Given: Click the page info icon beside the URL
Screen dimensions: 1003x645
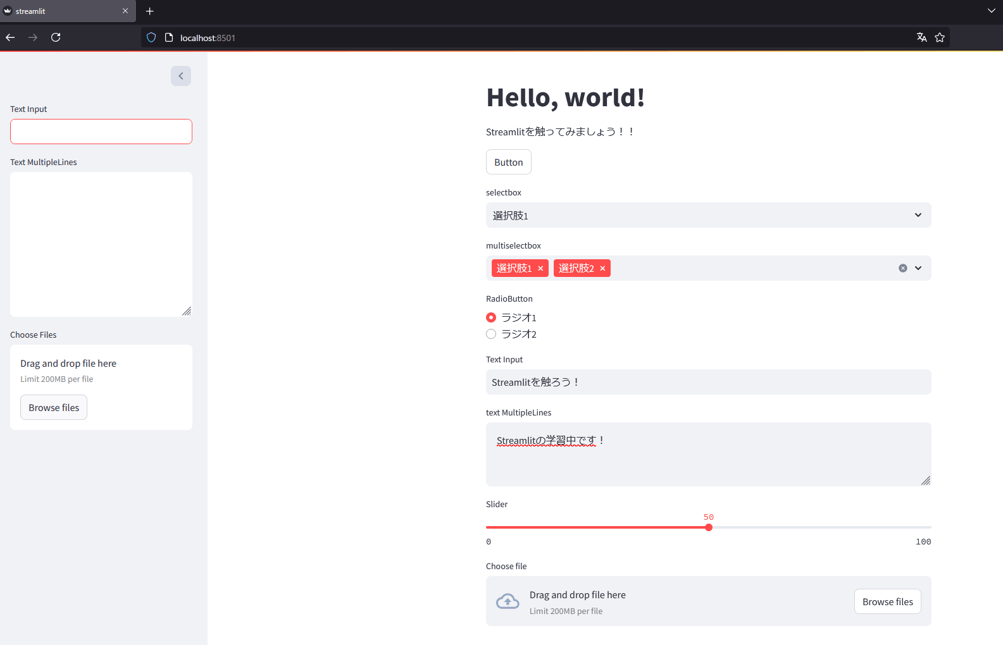Looking at the screenshot, I should [169, 38].
